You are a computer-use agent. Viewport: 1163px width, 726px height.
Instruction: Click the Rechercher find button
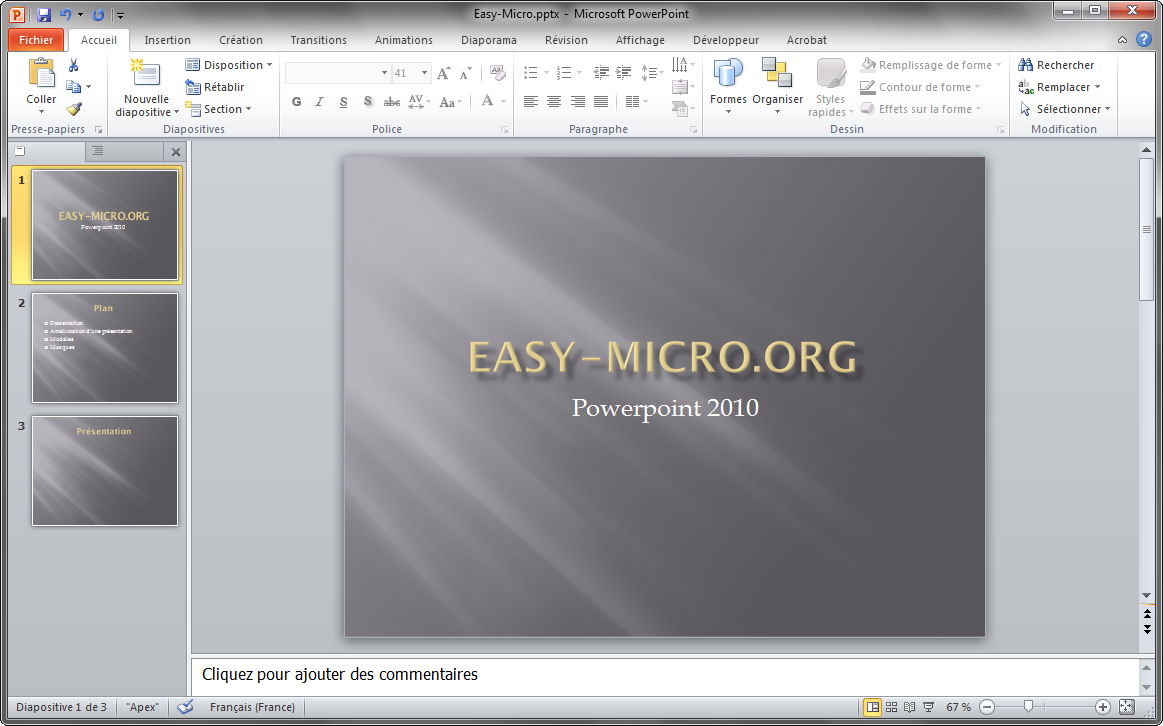pos(1056,65)
